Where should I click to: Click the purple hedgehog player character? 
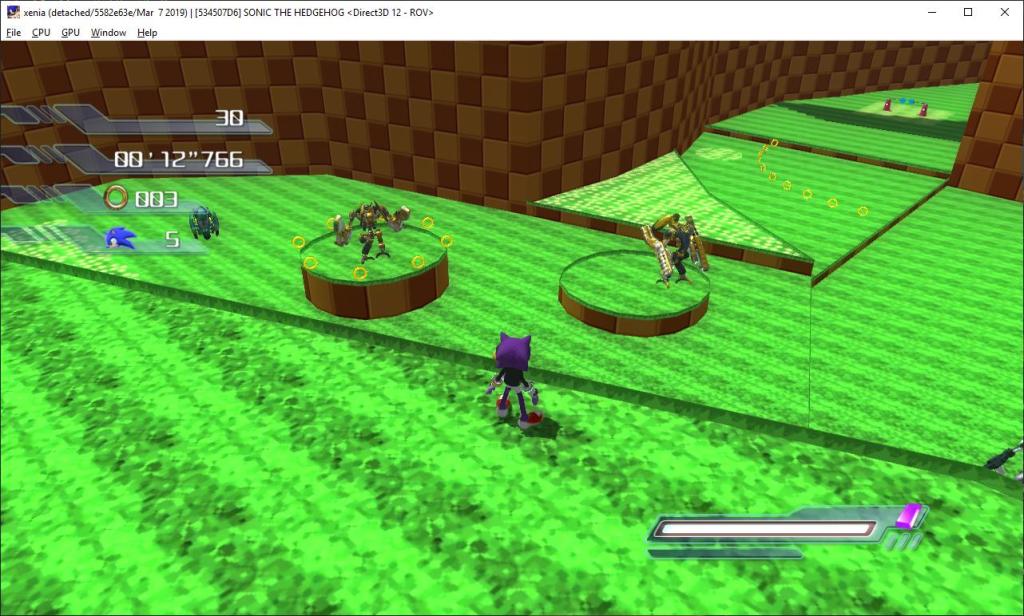(x=515, y=380)
